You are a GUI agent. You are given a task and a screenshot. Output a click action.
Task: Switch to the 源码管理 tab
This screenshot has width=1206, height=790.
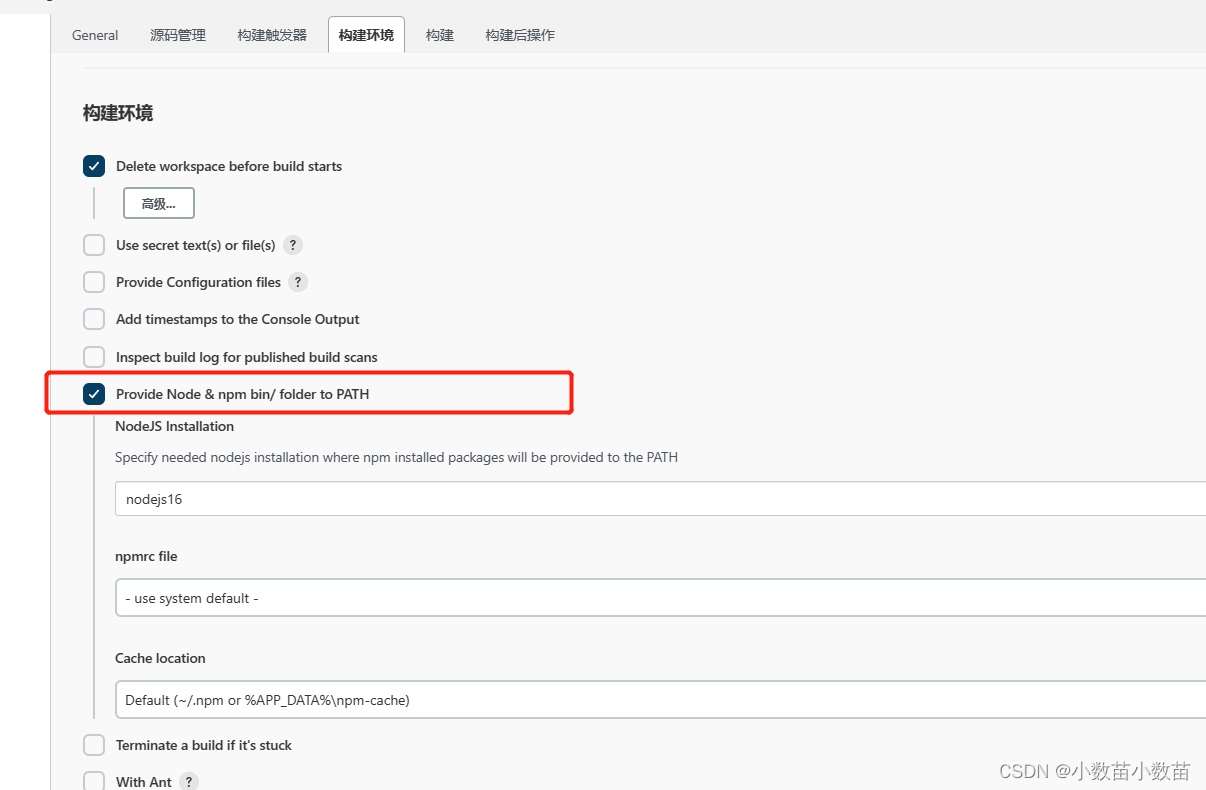point(177,35)
